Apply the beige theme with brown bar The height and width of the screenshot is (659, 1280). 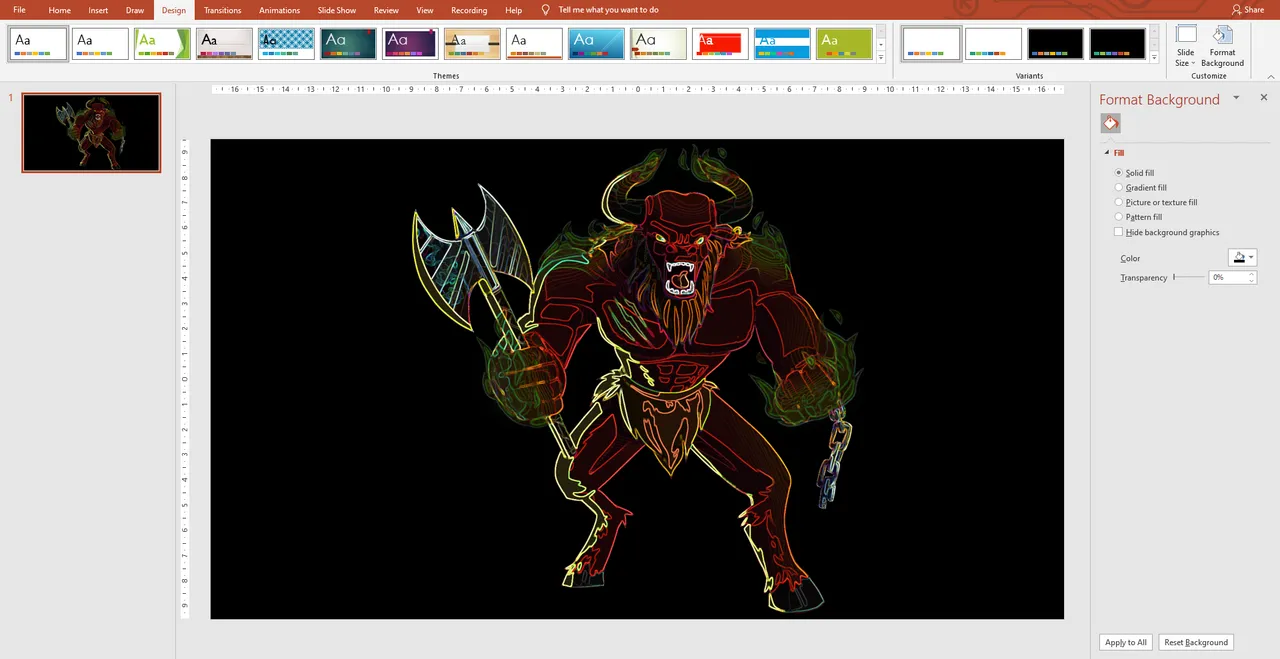pos(658,43)
